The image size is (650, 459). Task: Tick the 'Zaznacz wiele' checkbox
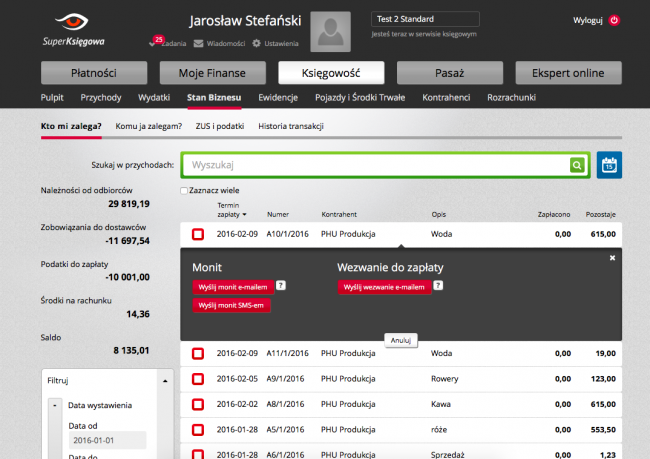(184, 191)
